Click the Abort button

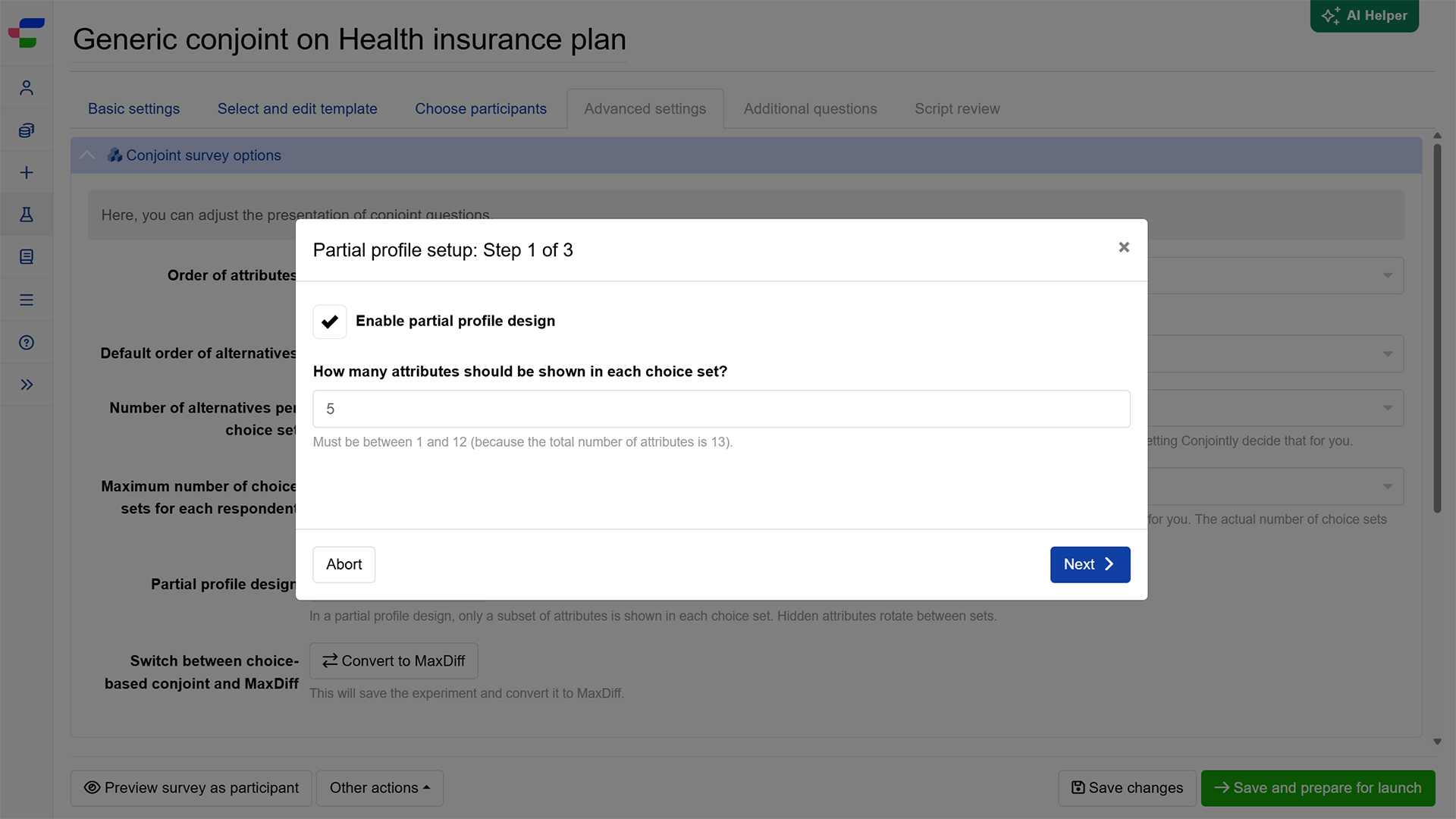pyautogui.click(x=344, y=564)
